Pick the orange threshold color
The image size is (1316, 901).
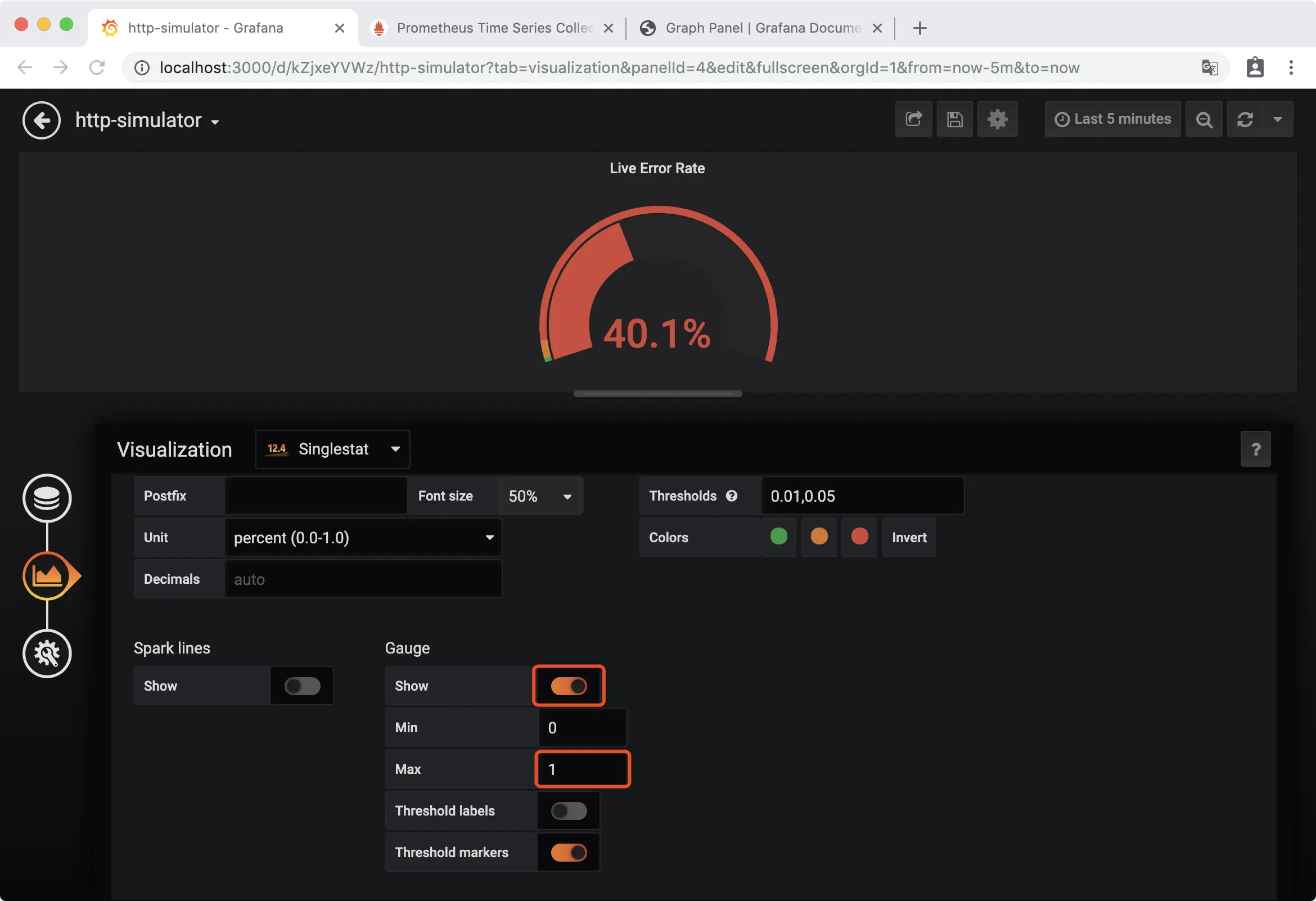click(819, 537)
